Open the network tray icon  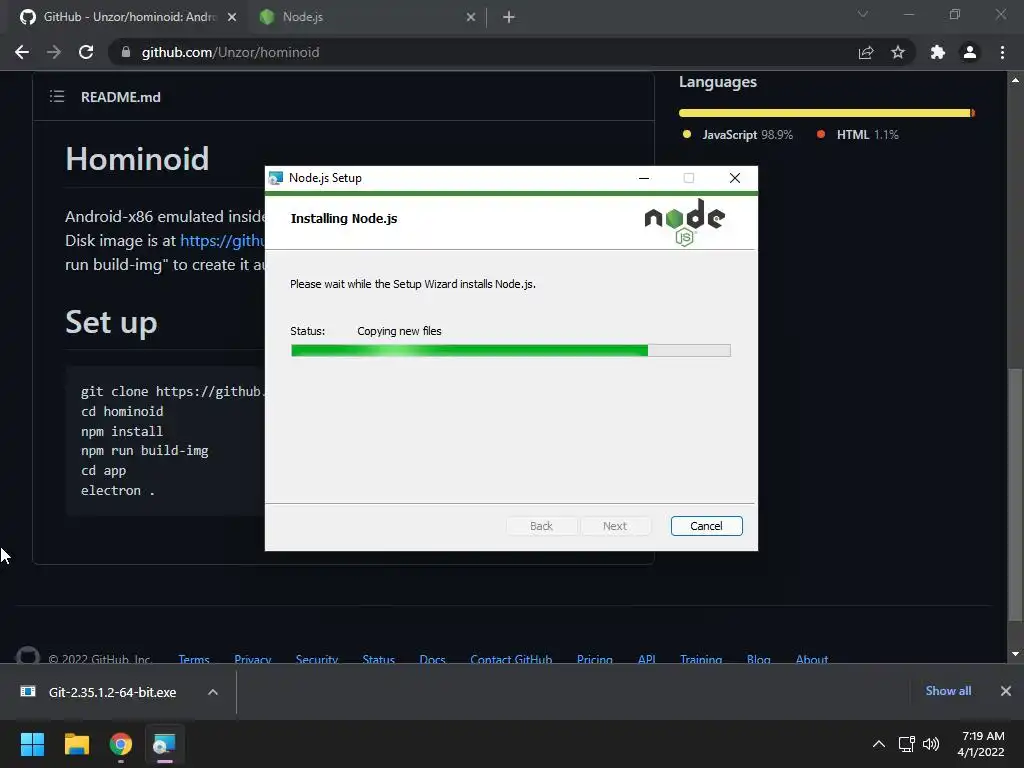point(906,744)
